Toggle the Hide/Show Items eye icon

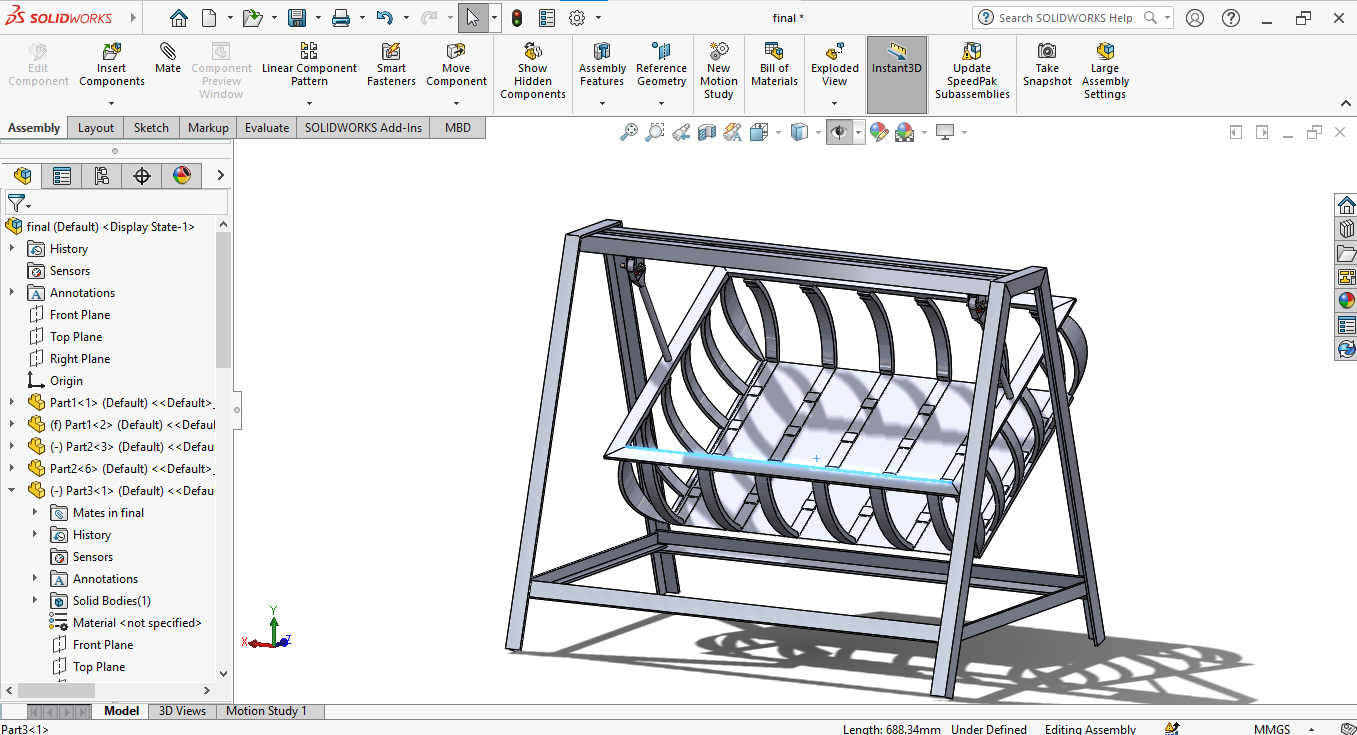pyautogui.click(x=839, y=132)
